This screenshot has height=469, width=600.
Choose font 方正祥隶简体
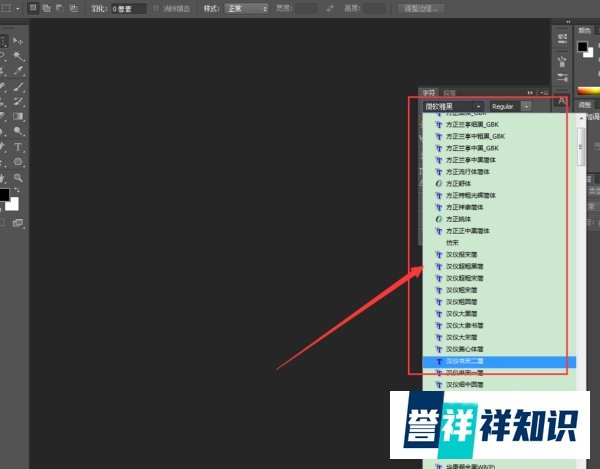[499, 207]
